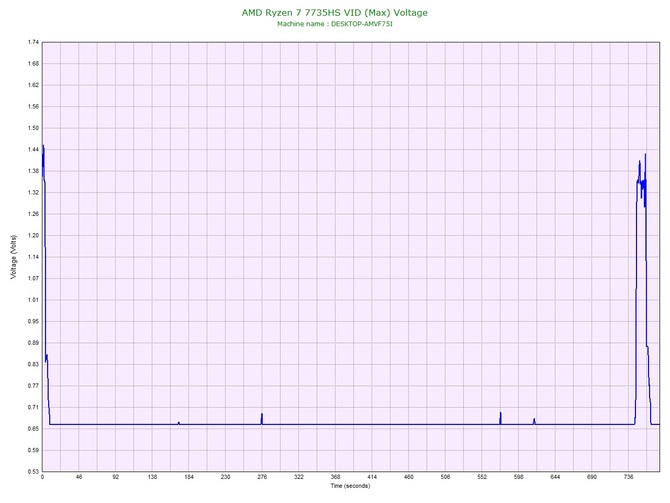Viewport: 670px width, 503px height.
Task: Click the 'Machine name : DESKTOP-AMVF75I' subtitle
Action: click(x=335, y=24)
